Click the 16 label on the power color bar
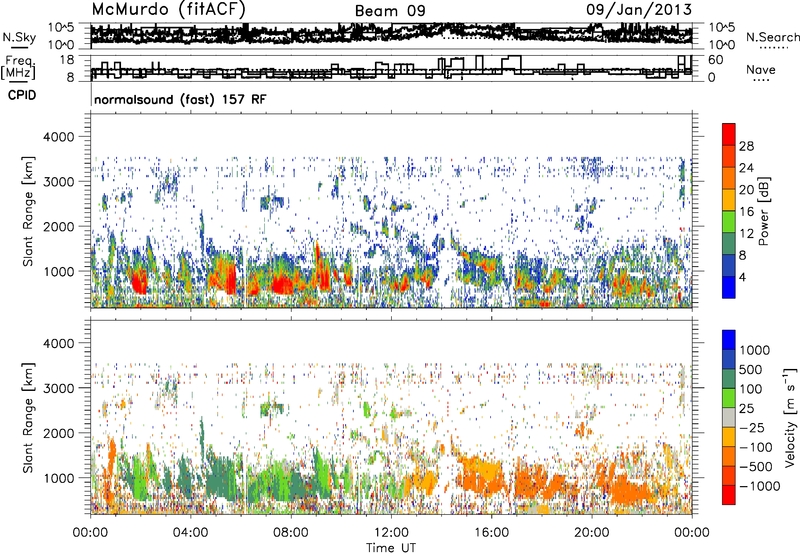This screenshot has width=800, height=554. click(746, 212)
